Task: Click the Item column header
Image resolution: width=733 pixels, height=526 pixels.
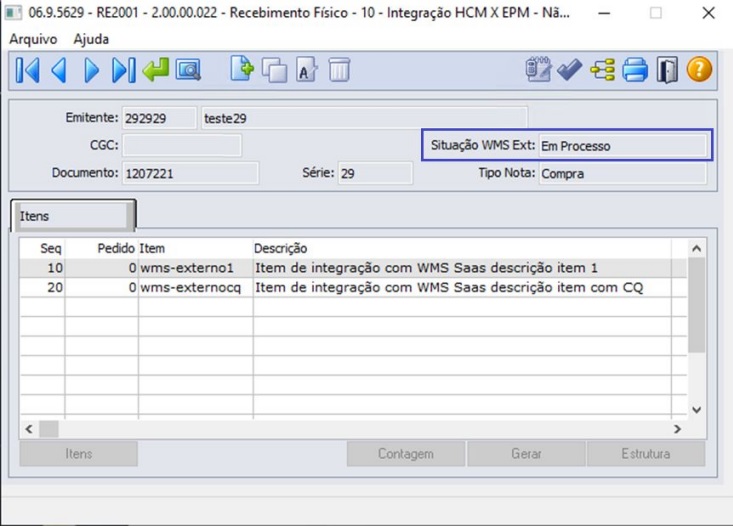Action: [x=195, y=248]
